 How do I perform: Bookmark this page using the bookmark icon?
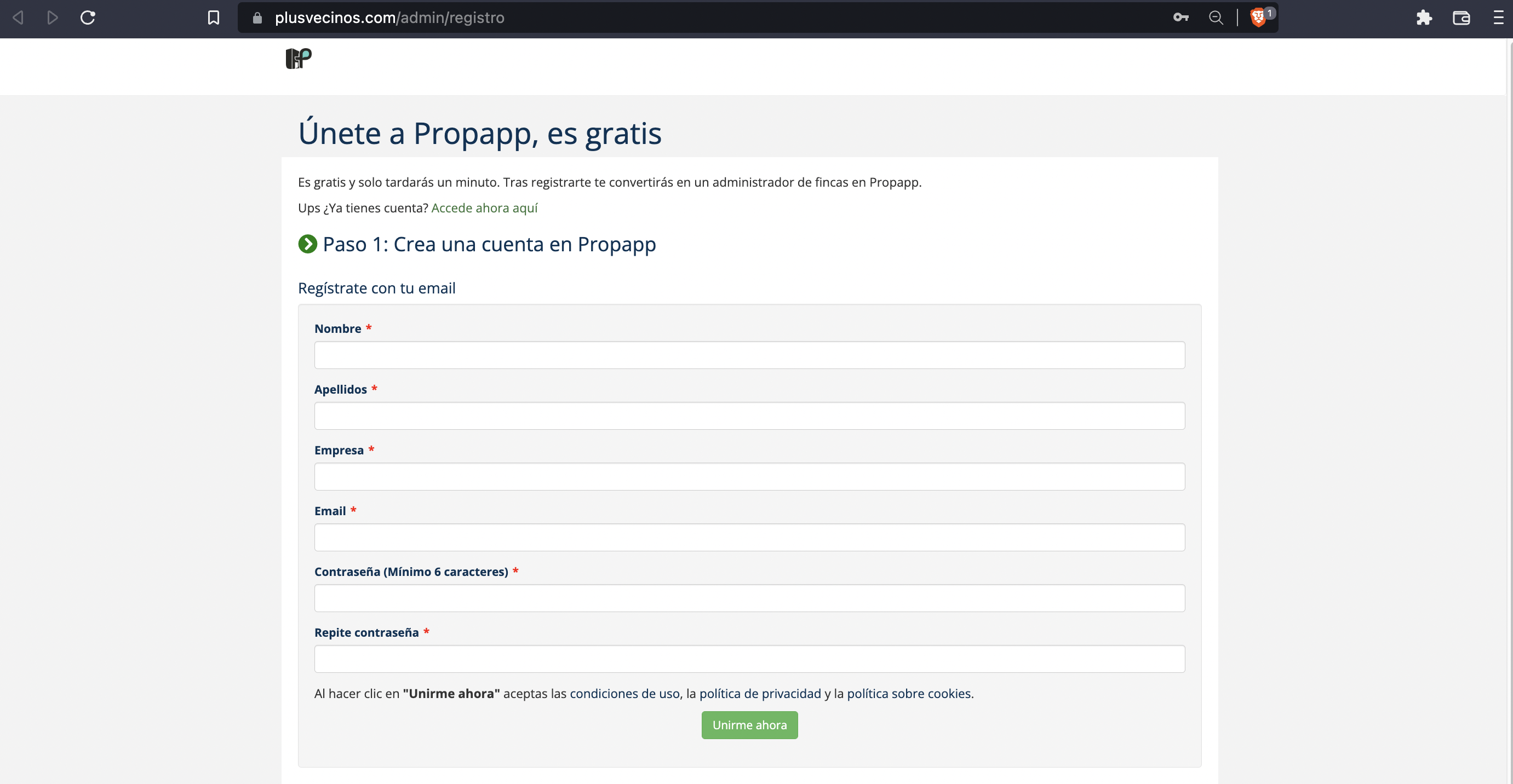click(x=214, y=18)
